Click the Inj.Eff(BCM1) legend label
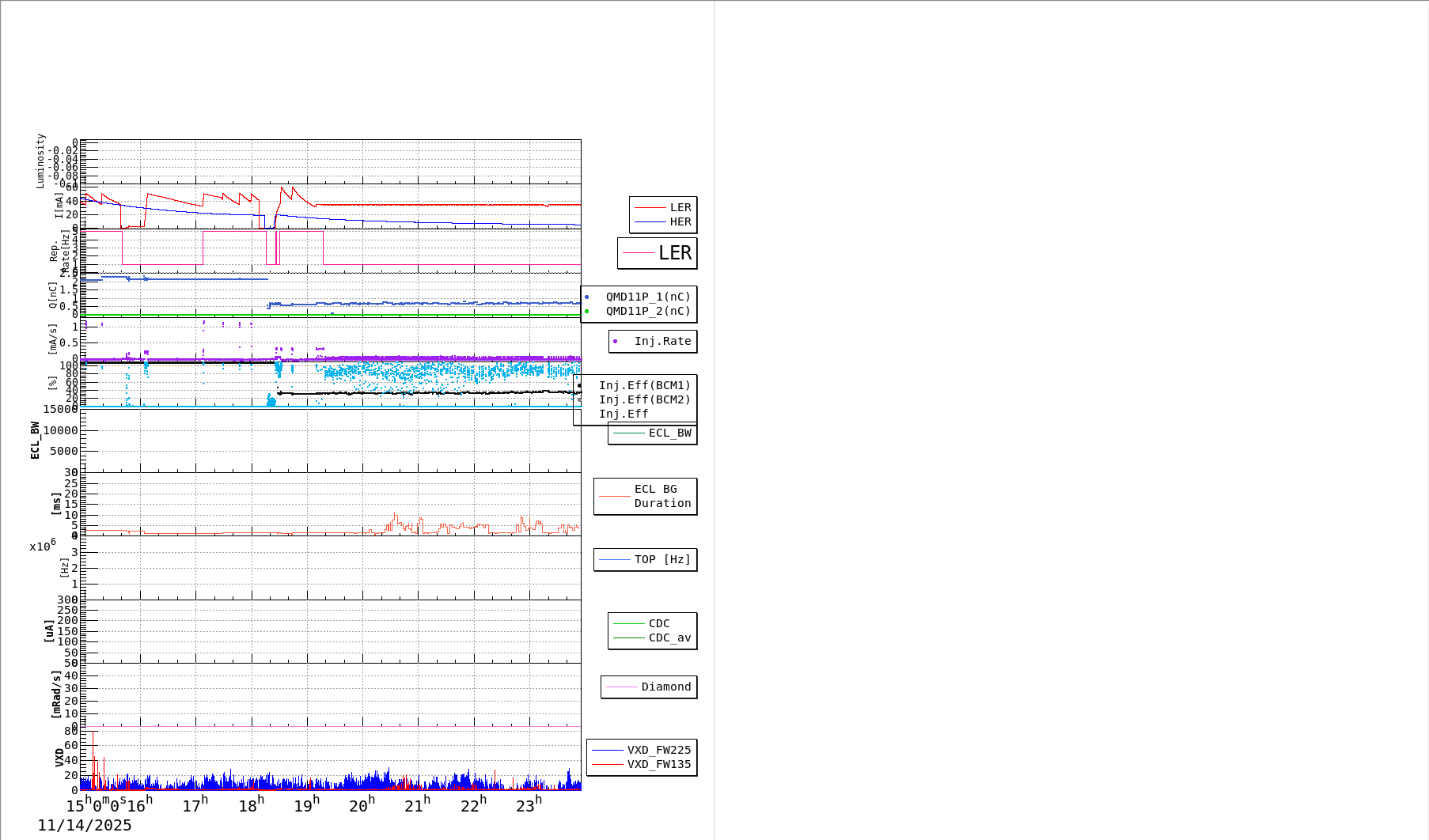Image resolution: width=1429 pixels, height=840 pixels. (644, 385)
